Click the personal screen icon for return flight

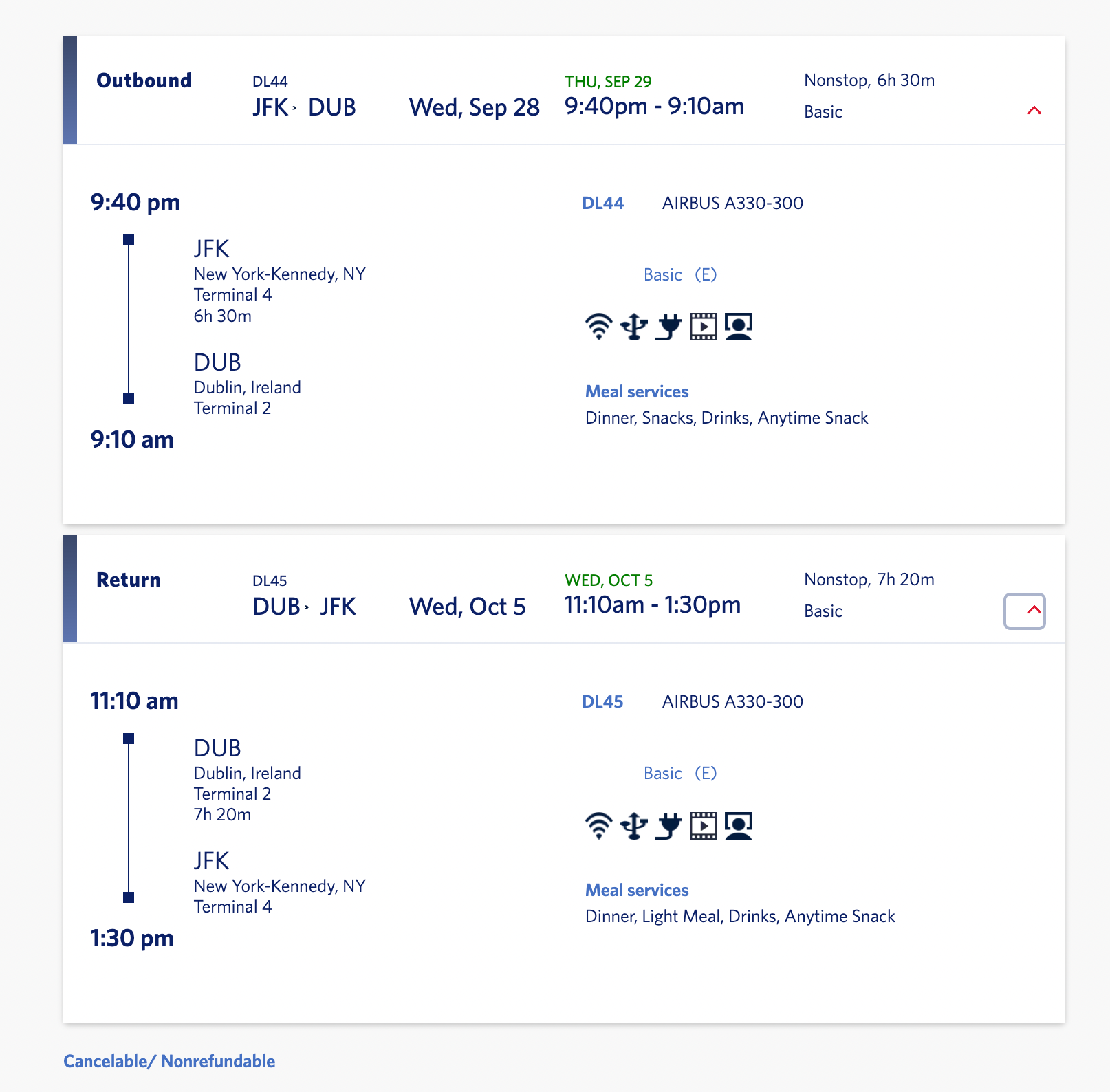[x=739, y=825]
